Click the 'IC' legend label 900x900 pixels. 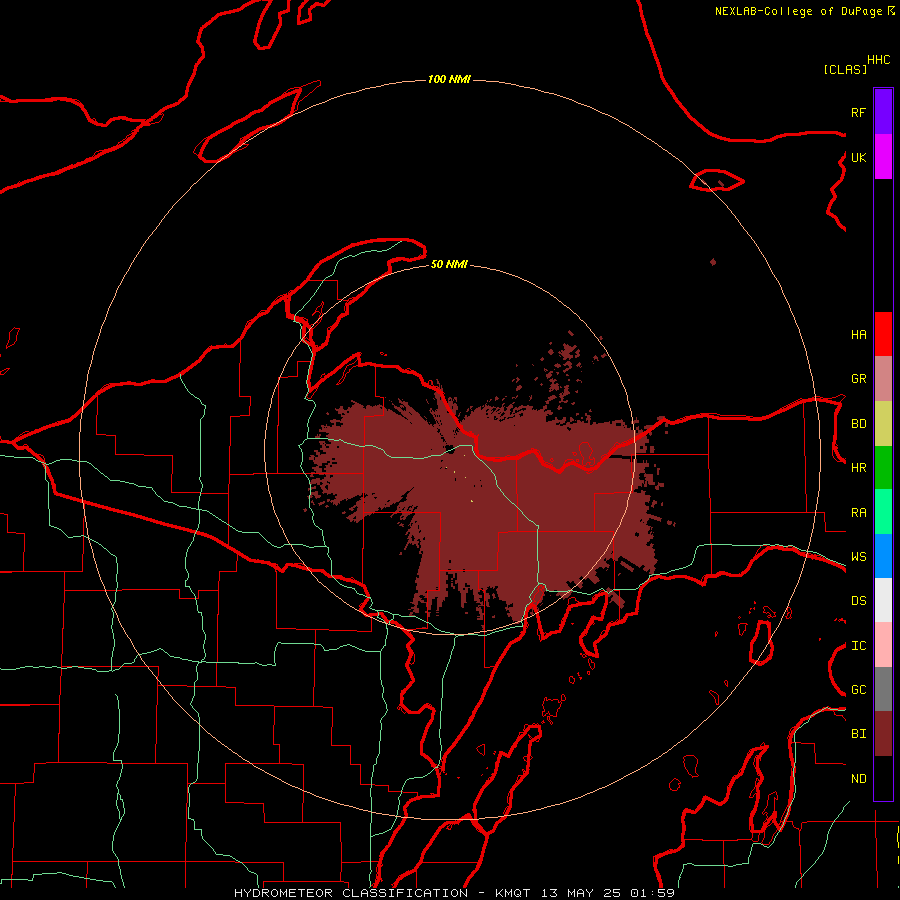click(x=858, y=646)
